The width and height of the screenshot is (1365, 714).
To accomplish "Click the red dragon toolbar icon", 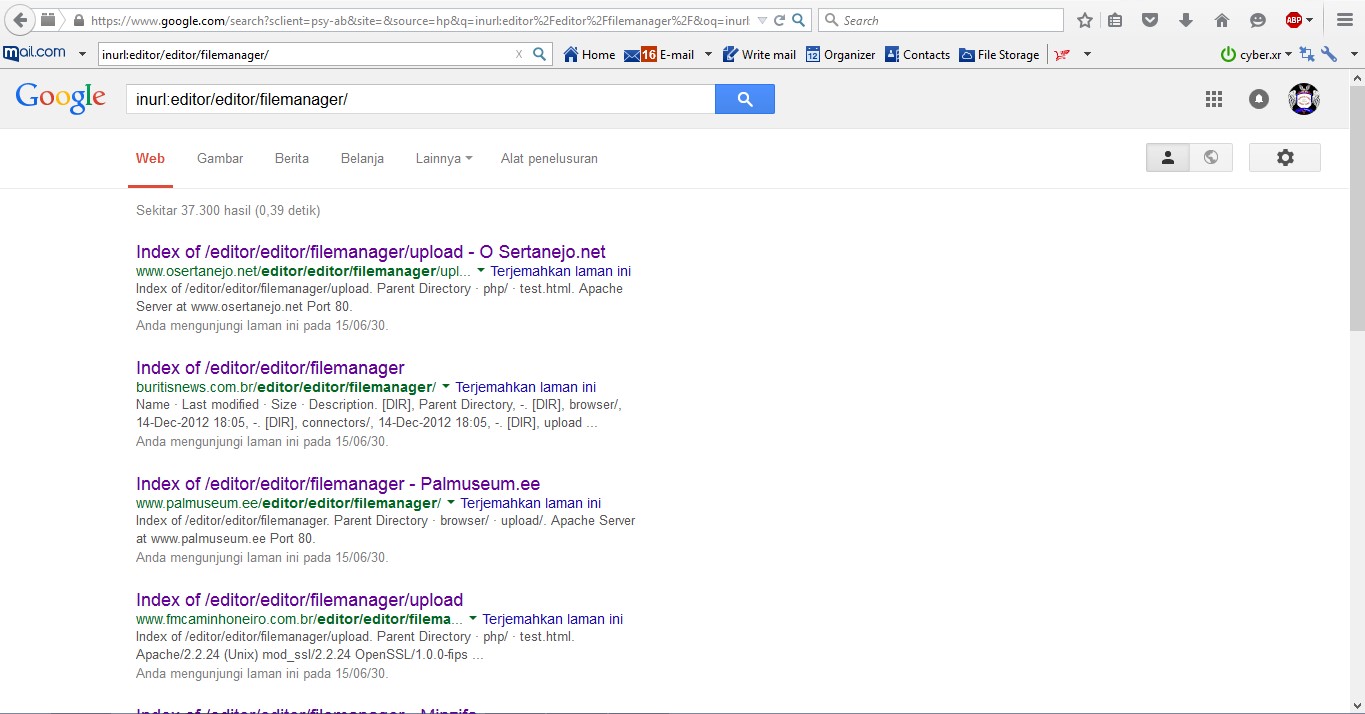I will [x=1062, y=55].
